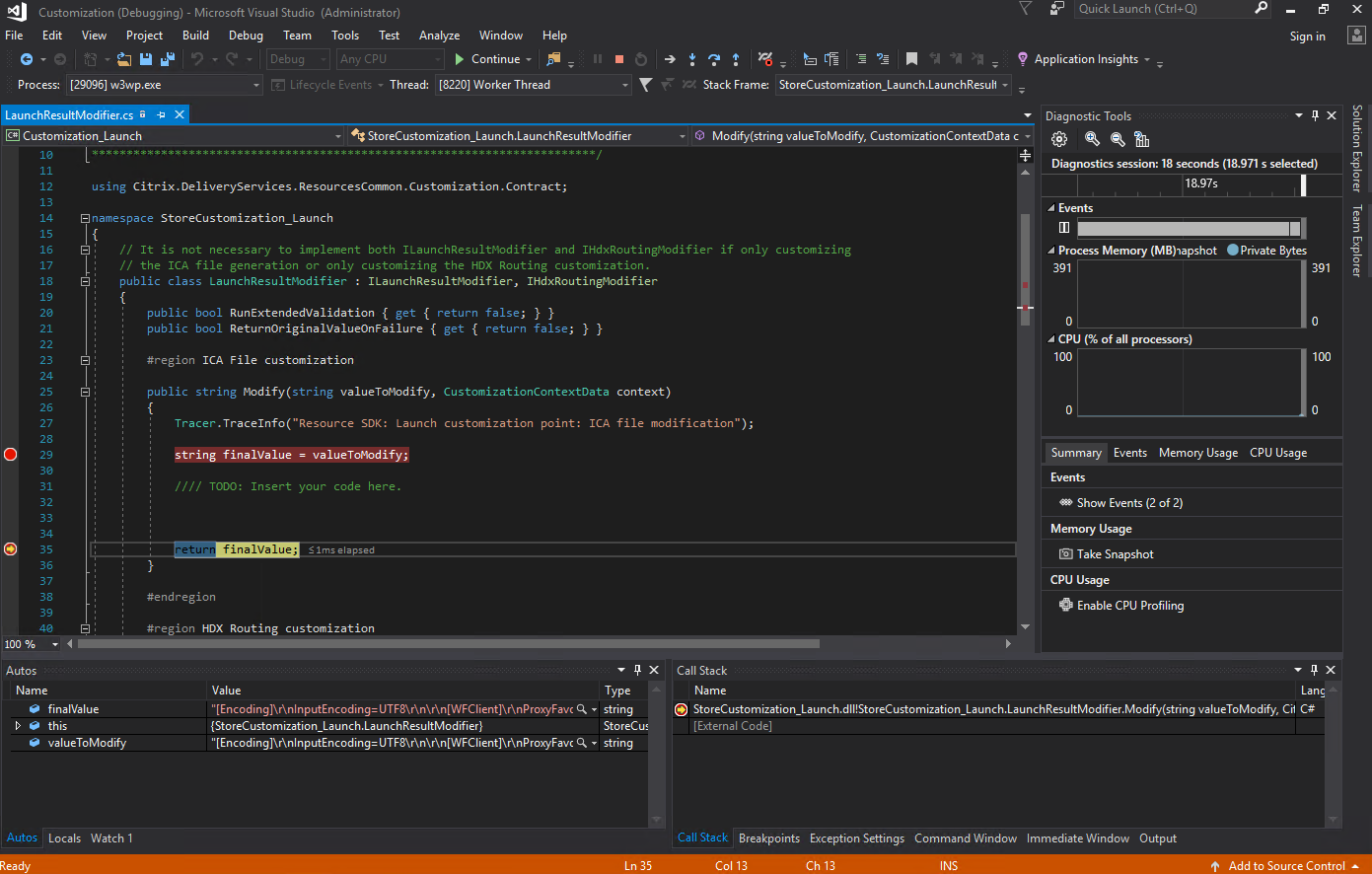Click Enable CPU Profiling link

coord(1129,606)
